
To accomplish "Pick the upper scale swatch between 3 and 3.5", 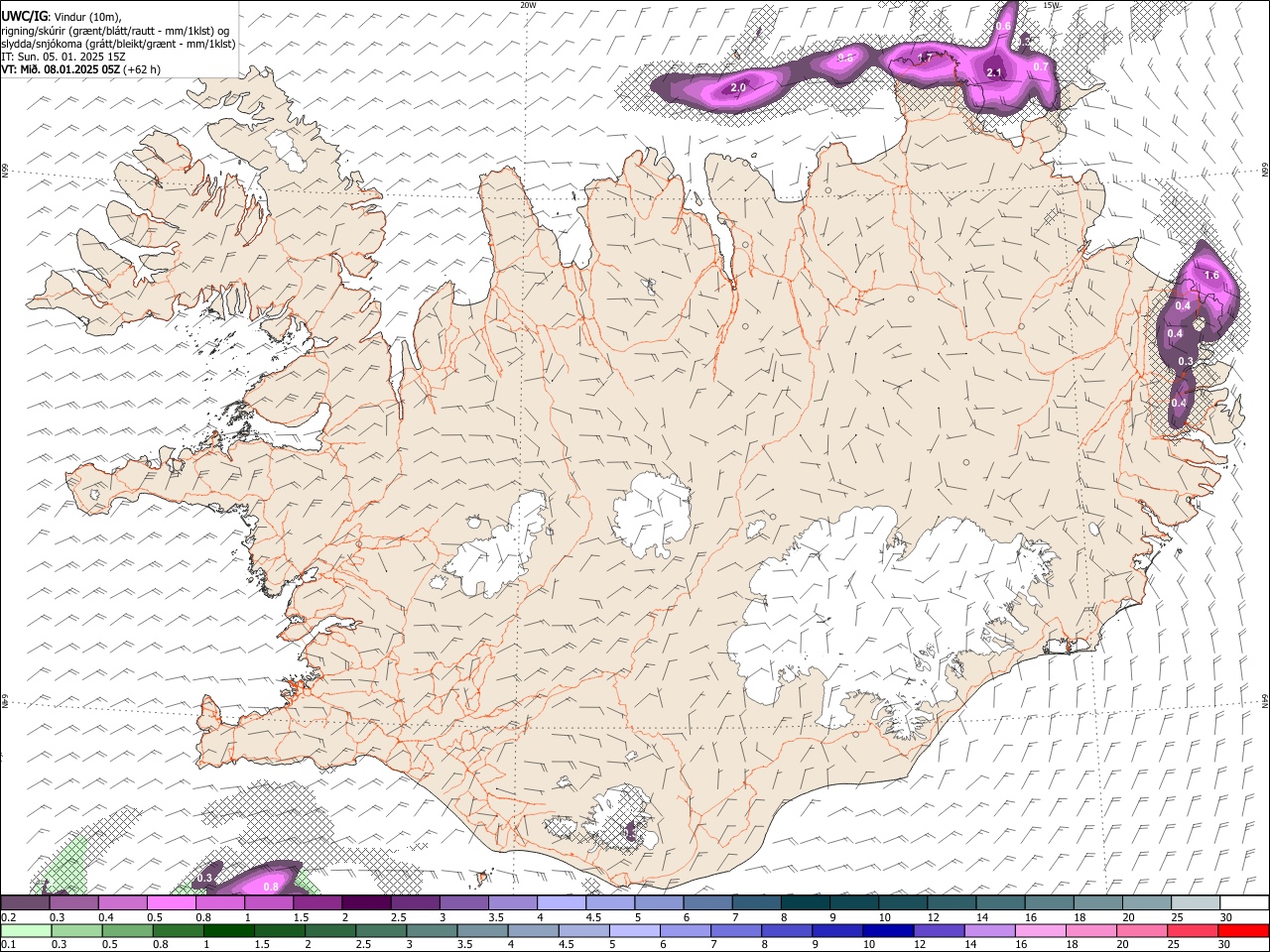I will pos(464,903).
